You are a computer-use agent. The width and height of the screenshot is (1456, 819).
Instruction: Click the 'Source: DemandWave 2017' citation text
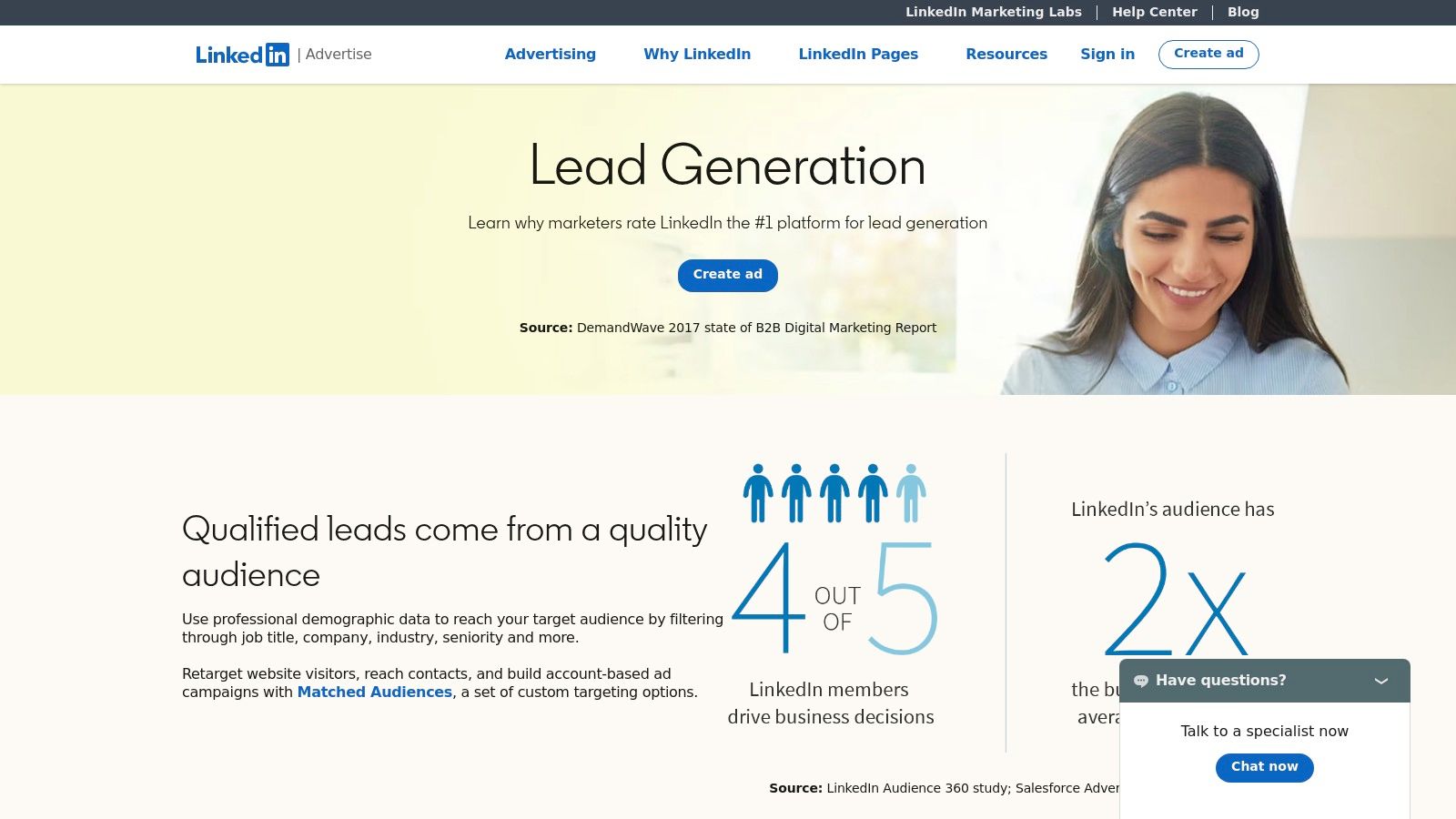pyautogui.click(x=728, y=328)
